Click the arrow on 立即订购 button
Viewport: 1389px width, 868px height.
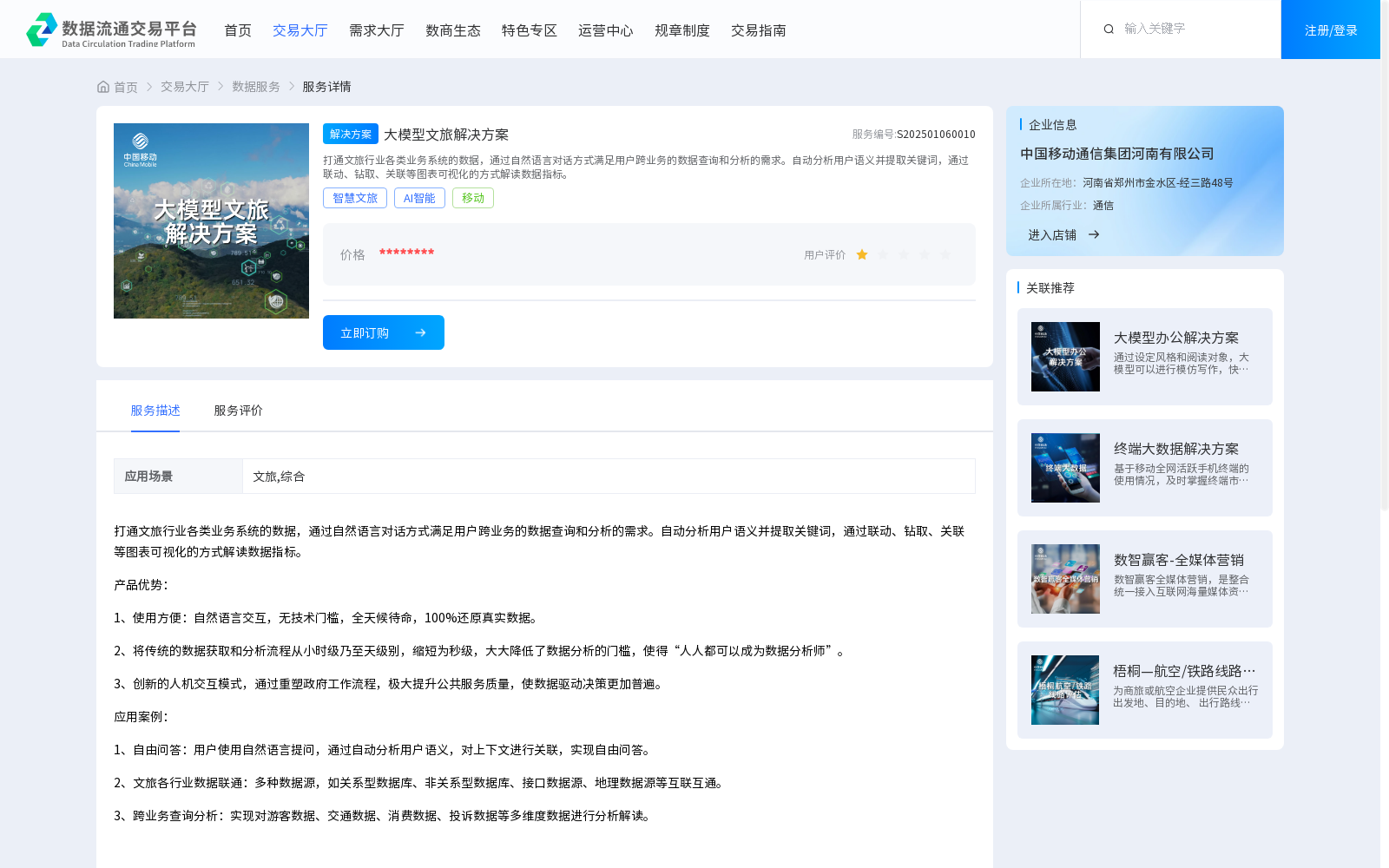click(x=420, y=332)
